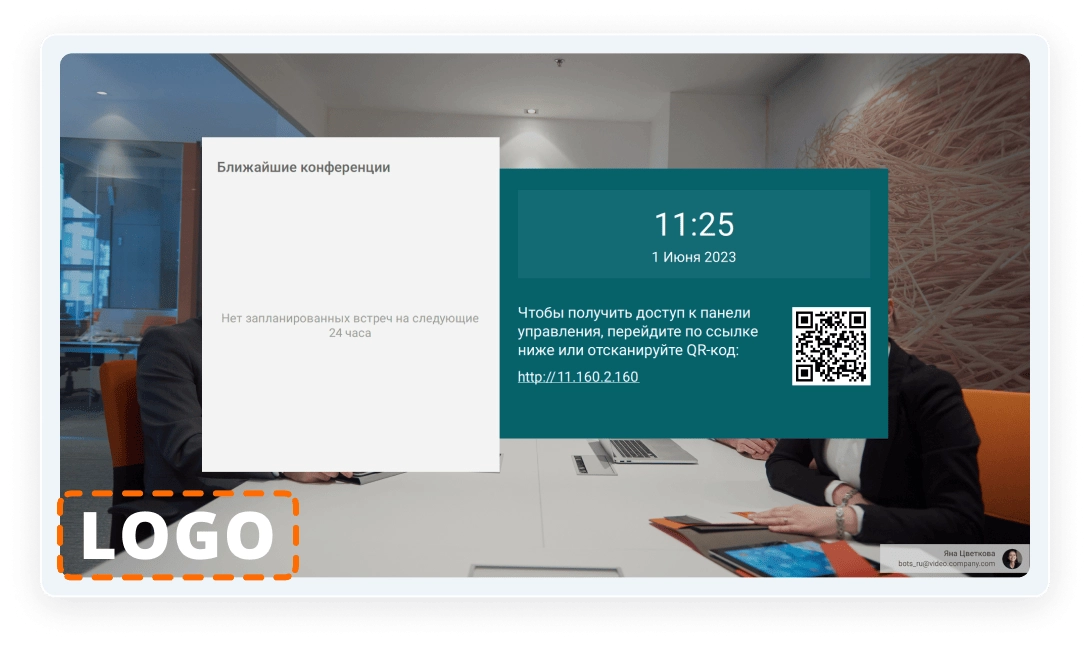Image resolution: width=1090 pixels, height=645 pixels.
Task: Open link http://11.160.2.160
Action: point(576,376)
